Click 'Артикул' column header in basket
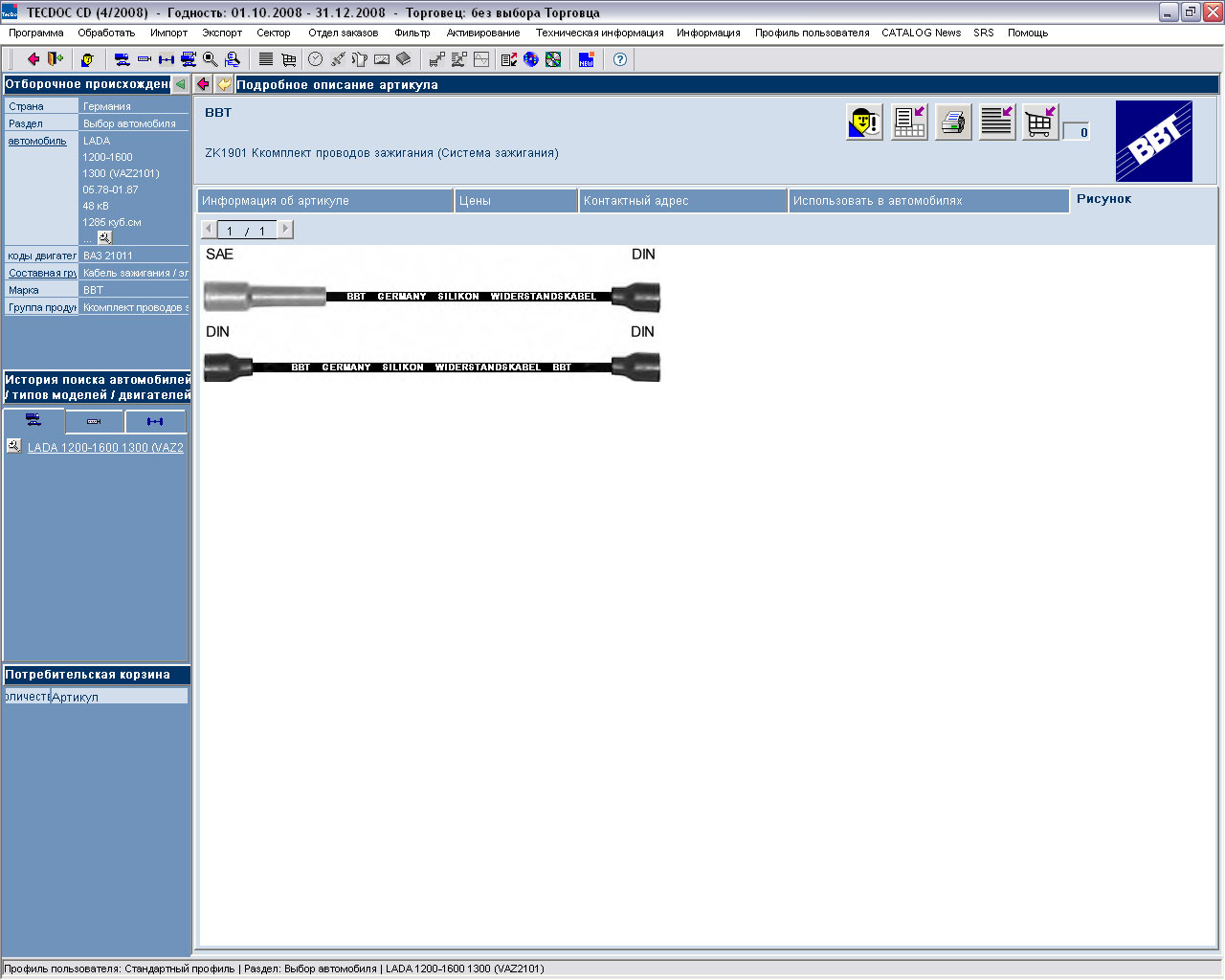The image size is (1225, 980). [120, 697]
